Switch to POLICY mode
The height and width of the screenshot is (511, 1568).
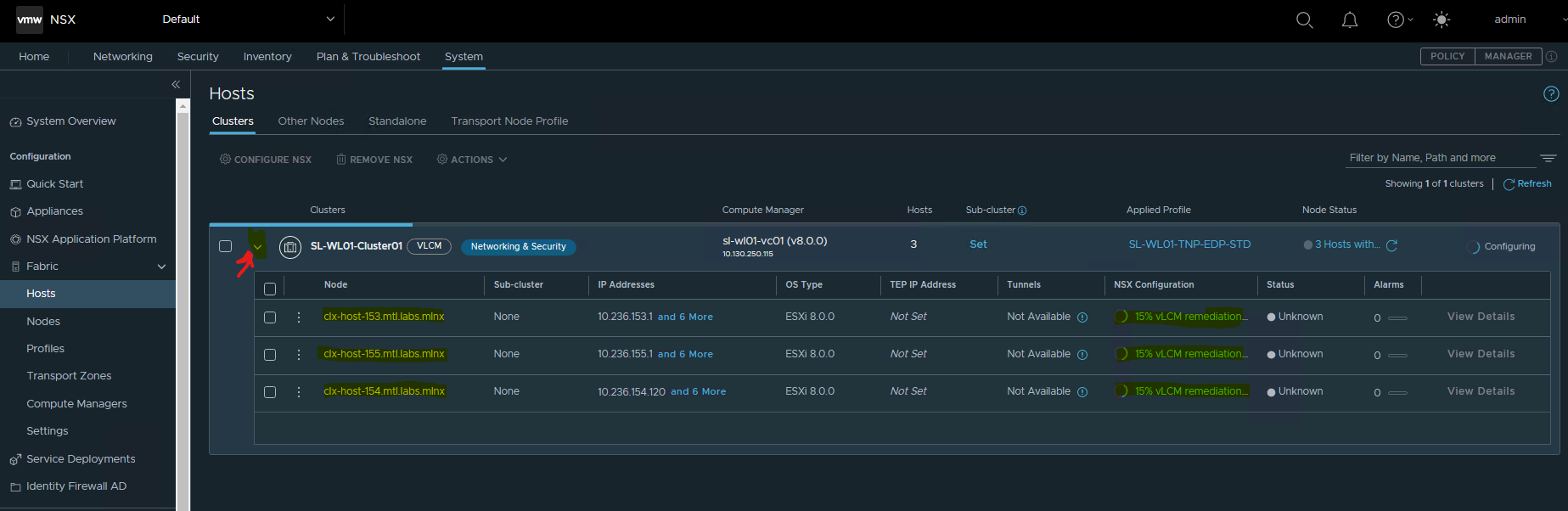coord(1447,56)
